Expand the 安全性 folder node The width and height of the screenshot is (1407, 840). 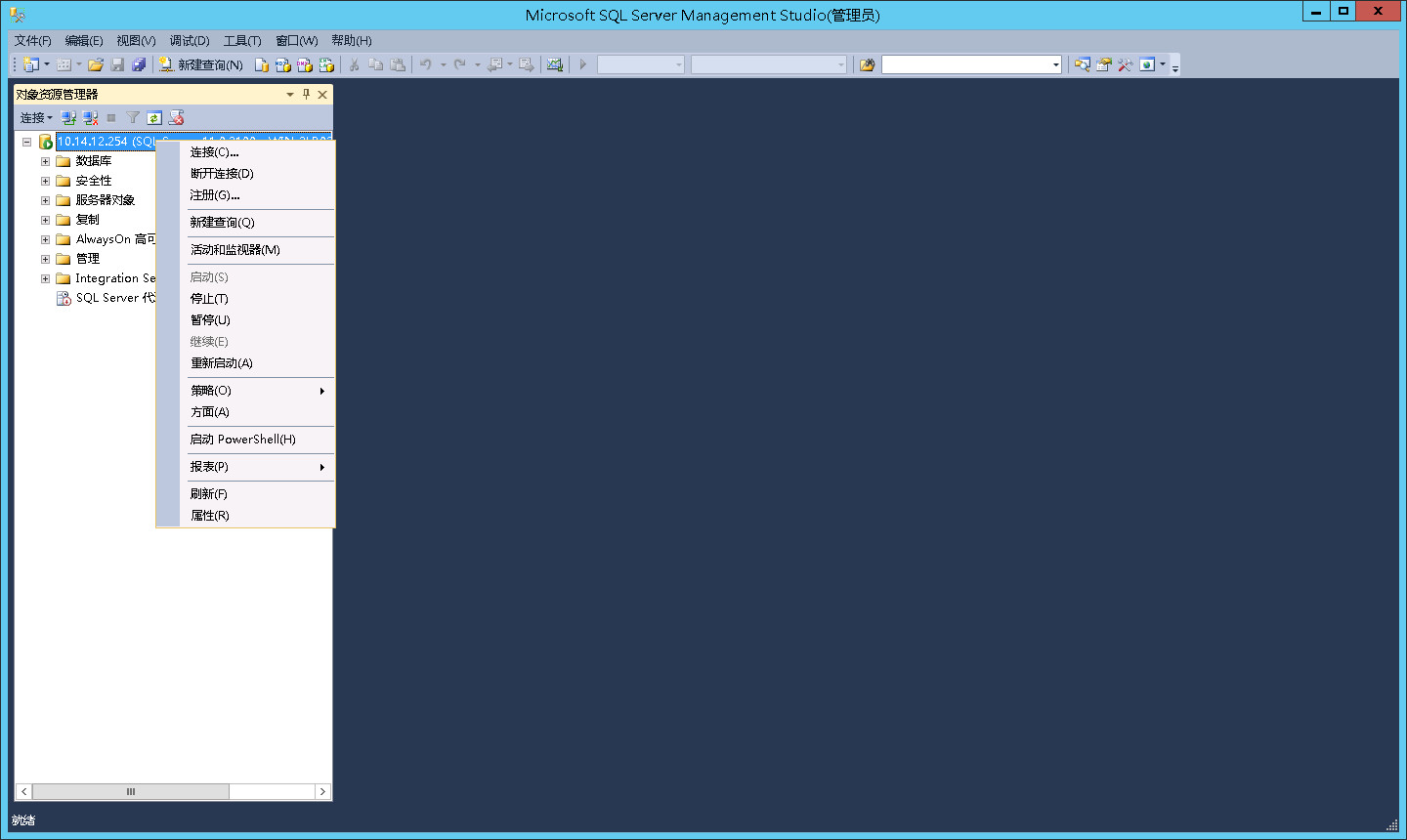(x=45, y=181)
